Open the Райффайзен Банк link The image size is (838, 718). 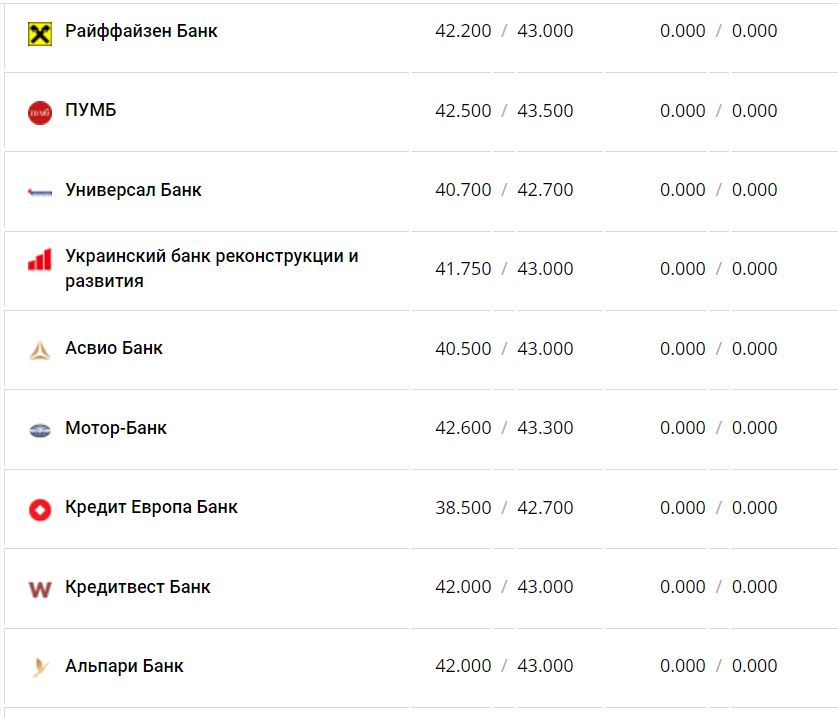tap(141, 31)
